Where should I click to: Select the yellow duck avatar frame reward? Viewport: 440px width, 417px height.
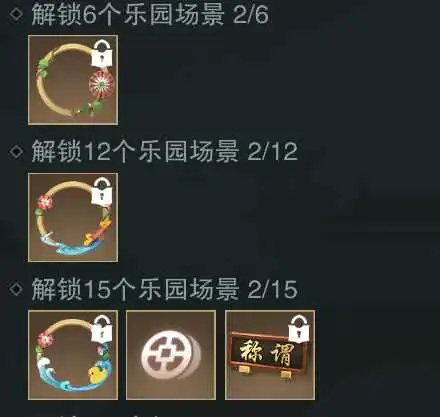coord(73,355)
